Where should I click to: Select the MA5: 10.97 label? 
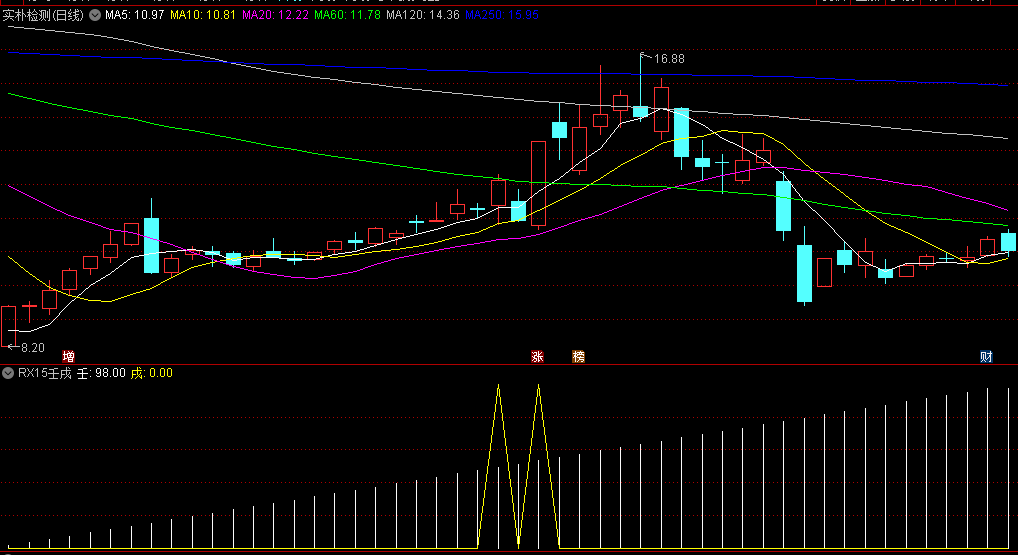[x=134, y=15]
